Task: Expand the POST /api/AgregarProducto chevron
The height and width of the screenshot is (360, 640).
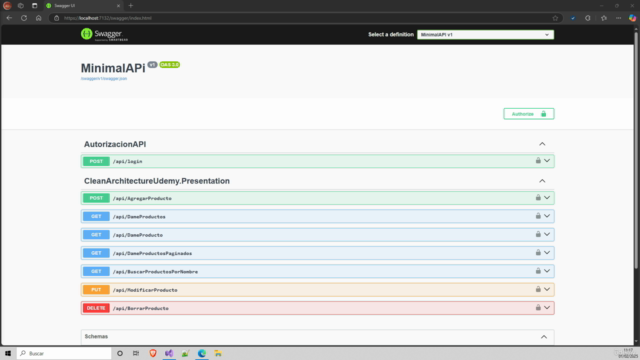Action: click(547, 198)
